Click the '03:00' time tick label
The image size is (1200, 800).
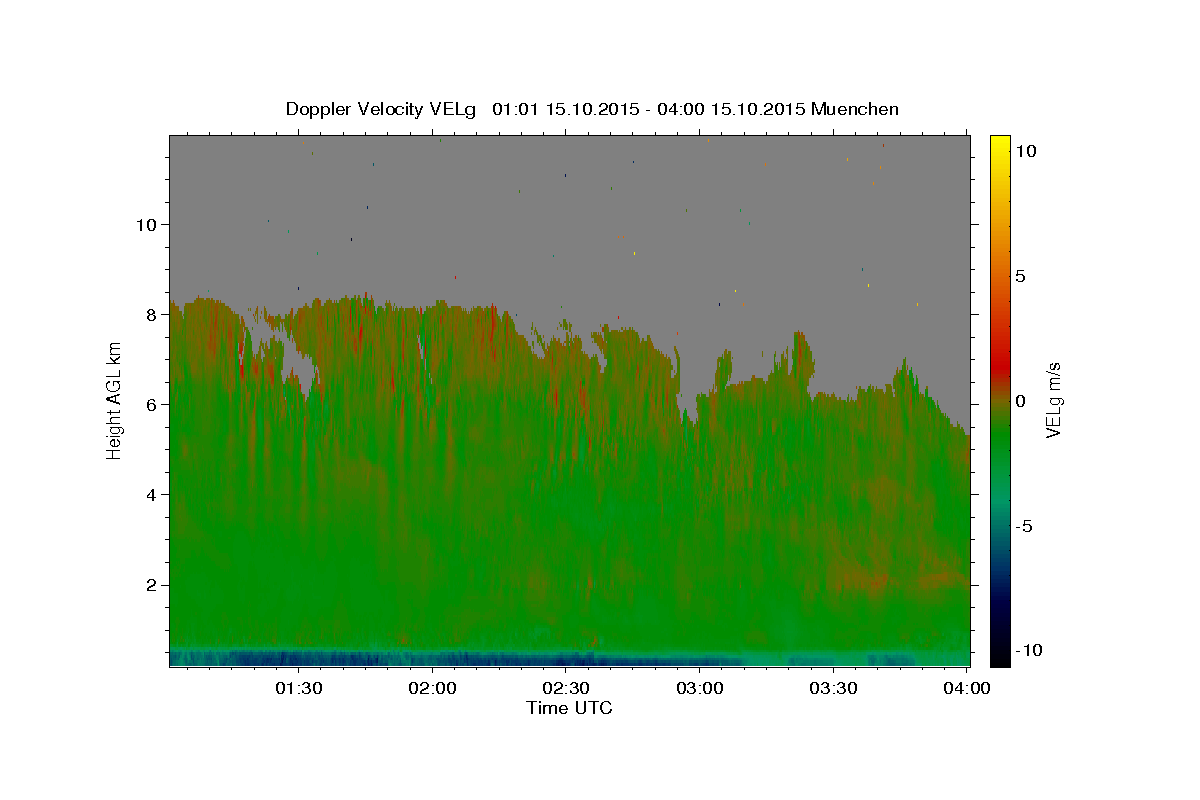[x=699, y=688]
